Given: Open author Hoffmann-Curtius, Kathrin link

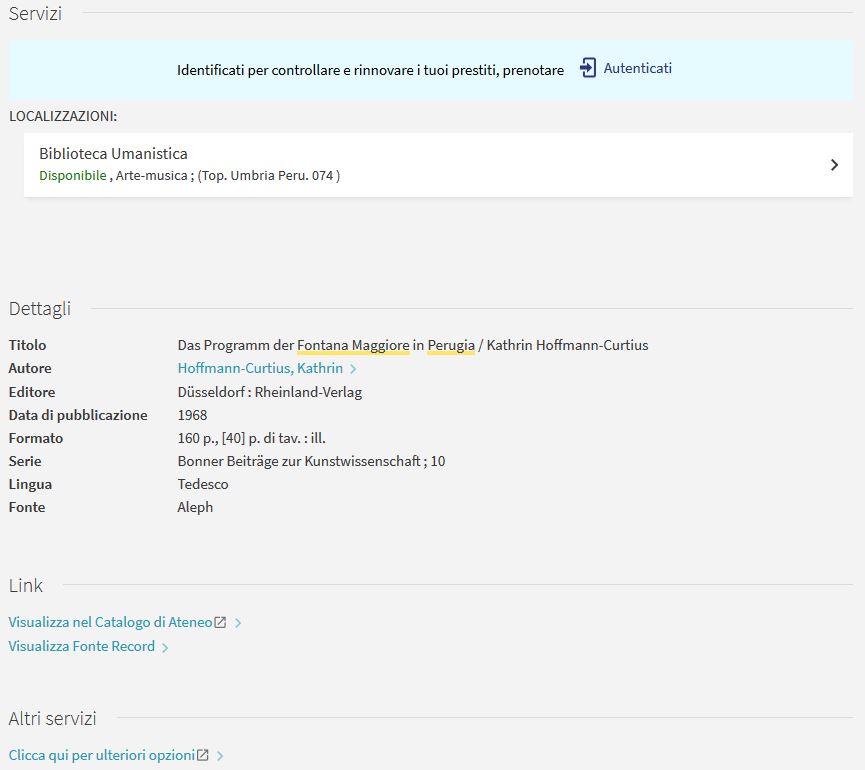Looking at the screenshot, I should pos(260,368).
